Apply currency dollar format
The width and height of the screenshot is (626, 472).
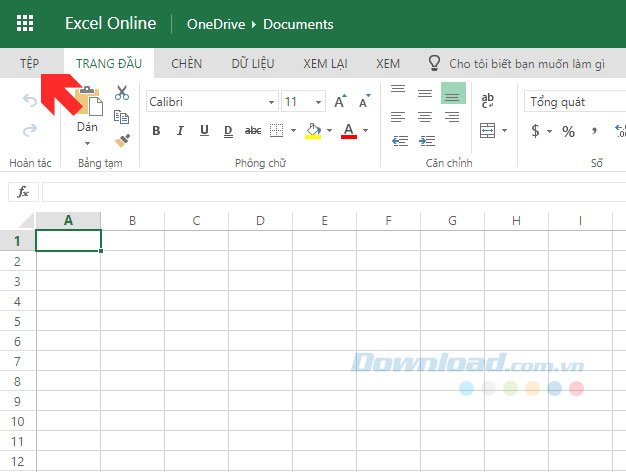tap(535, 131)
